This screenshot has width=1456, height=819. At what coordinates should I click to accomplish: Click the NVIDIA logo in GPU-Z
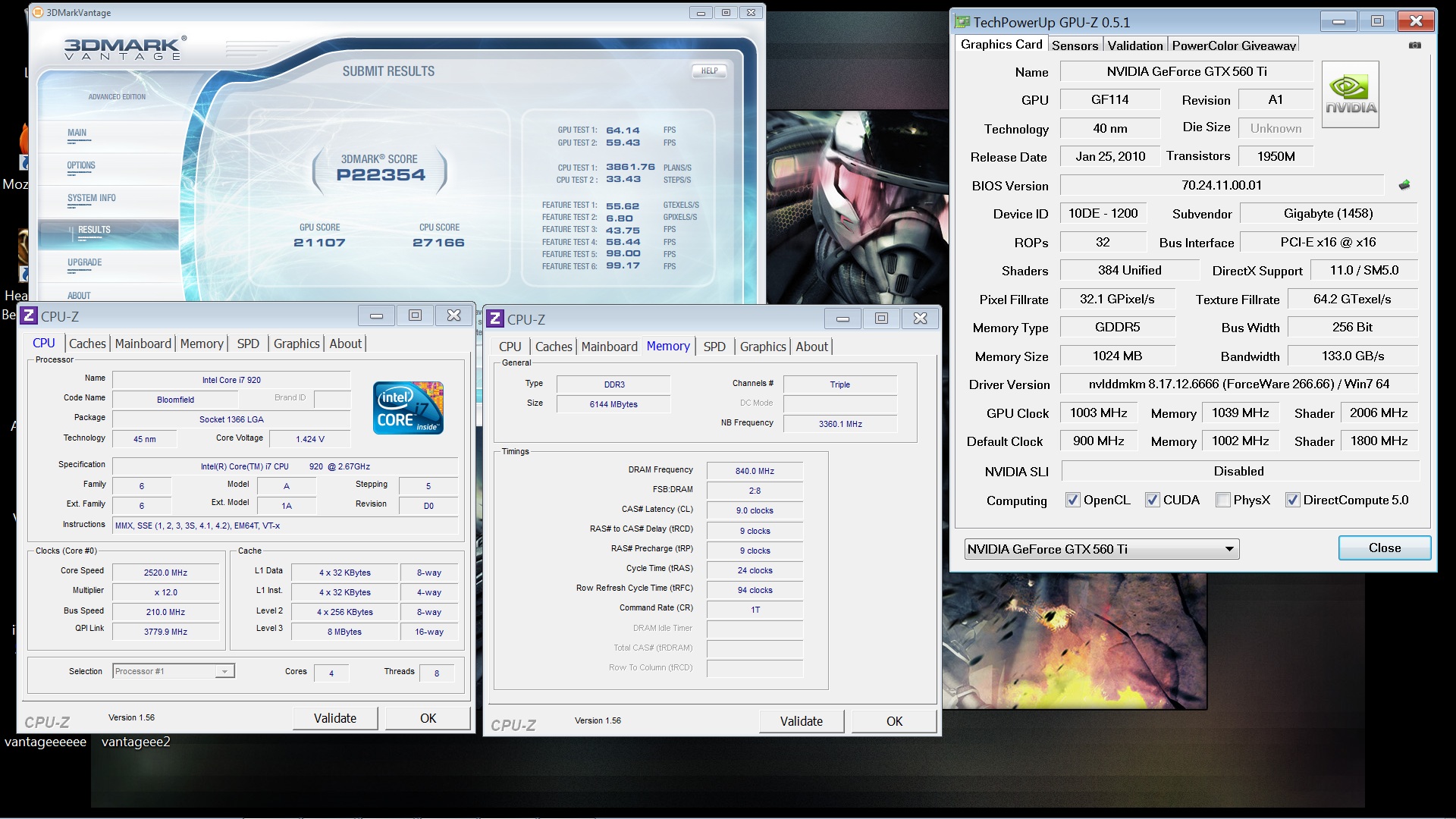[1351, 95]
